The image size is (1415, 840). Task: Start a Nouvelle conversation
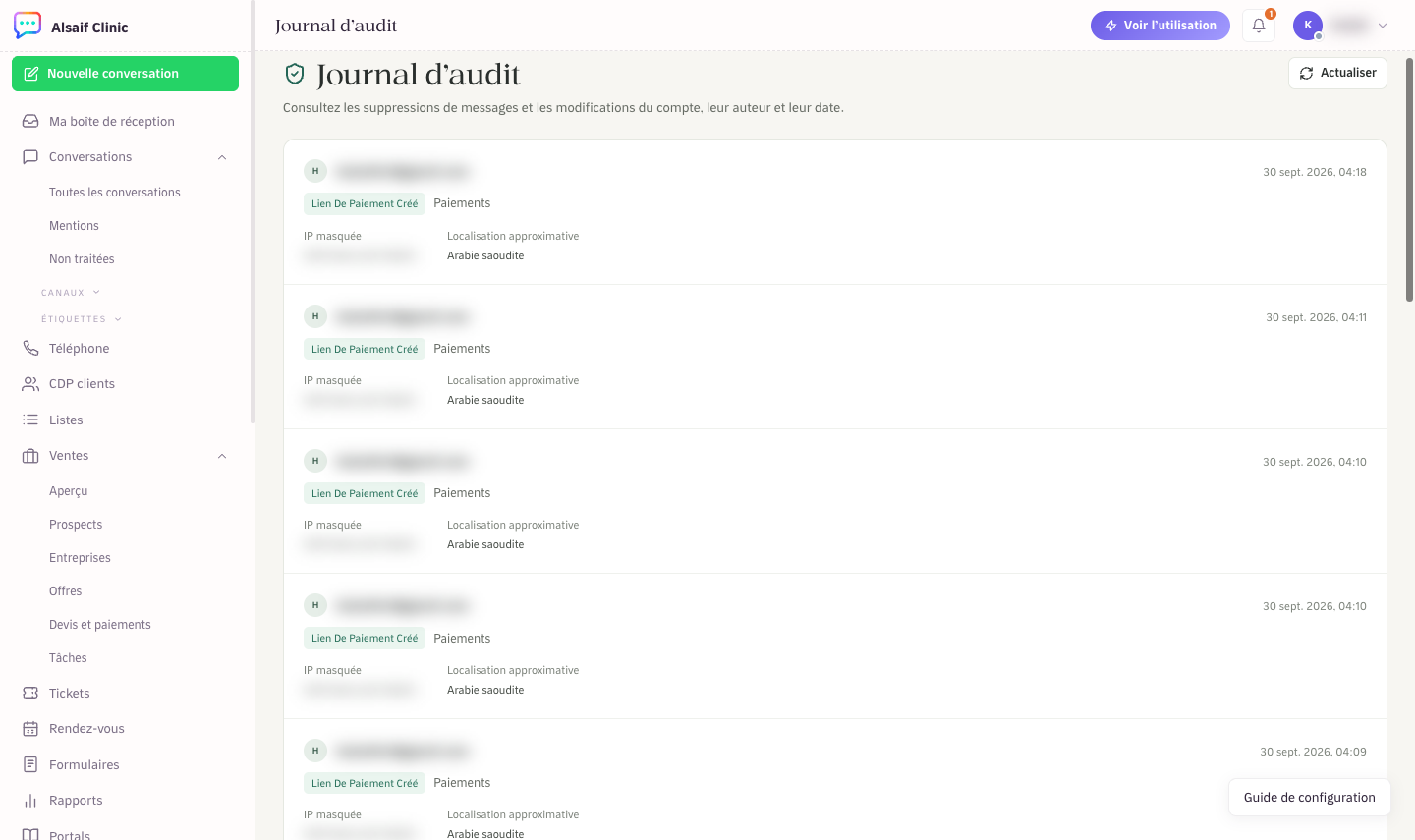[125, 74]
